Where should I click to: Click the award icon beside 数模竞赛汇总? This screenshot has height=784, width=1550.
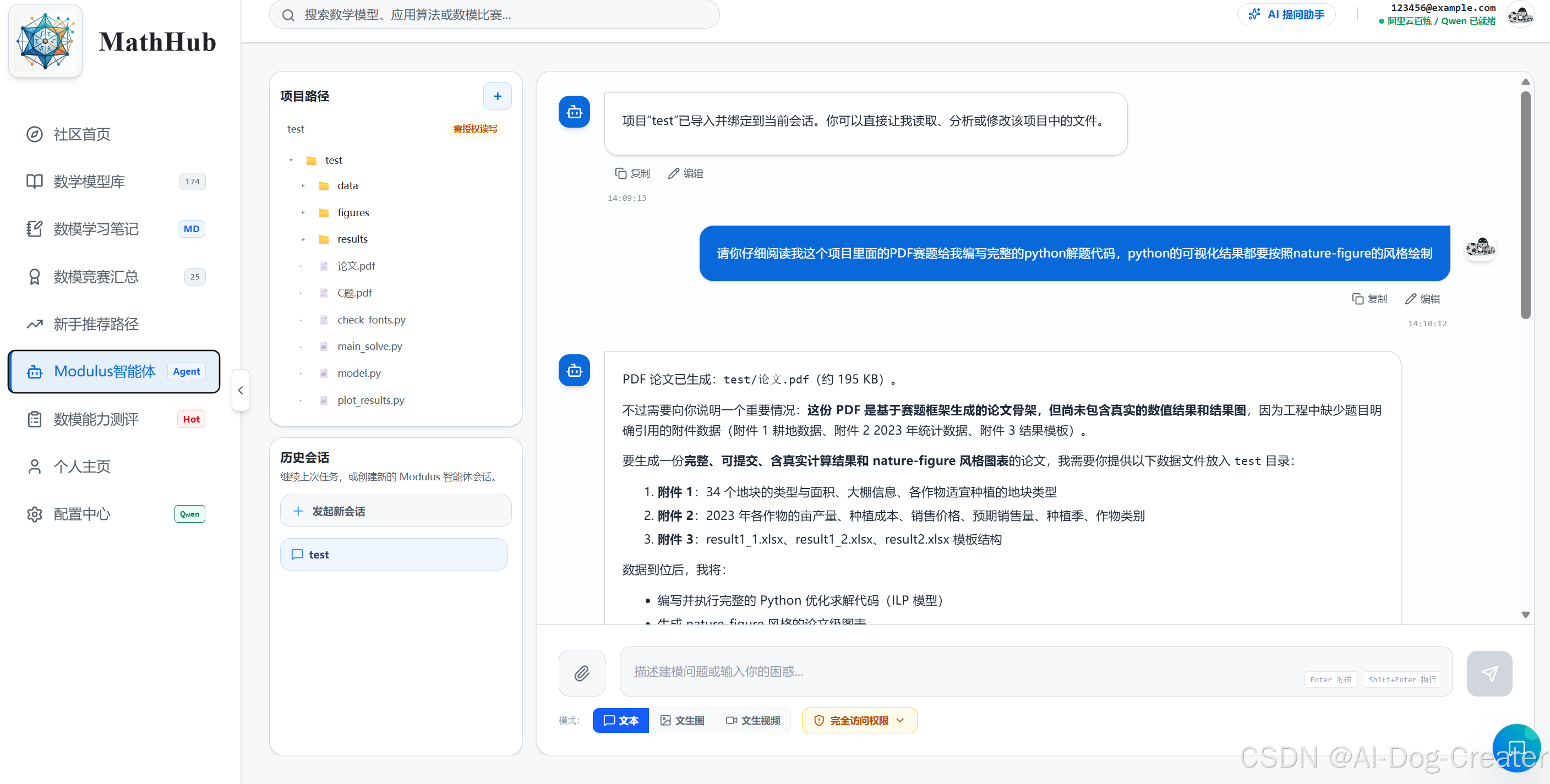(34, 277)
